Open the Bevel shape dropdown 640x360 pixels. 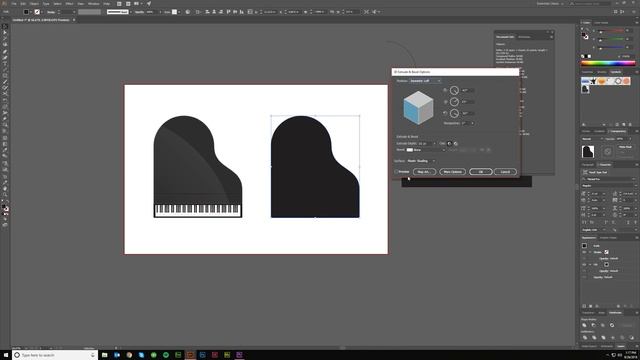[x=426, y=150]
